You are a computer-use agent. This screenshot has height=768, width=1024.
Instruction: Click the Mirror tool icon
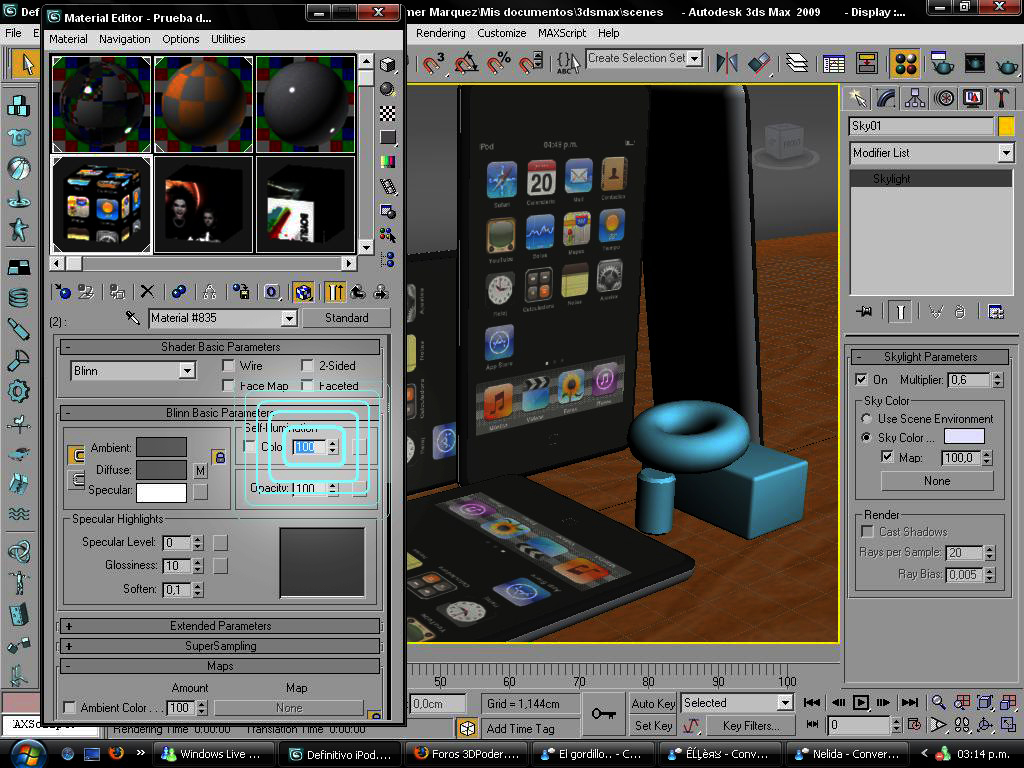pyautogui.click(x=727, y=63)
